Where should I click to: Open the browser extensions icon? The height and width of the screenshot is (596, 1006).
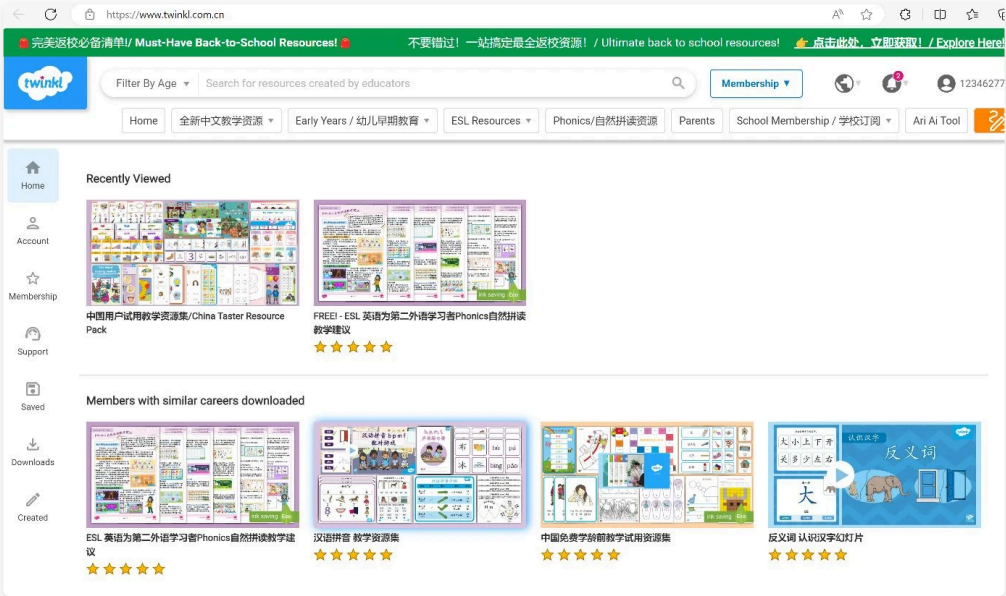[x=905, y=14]
